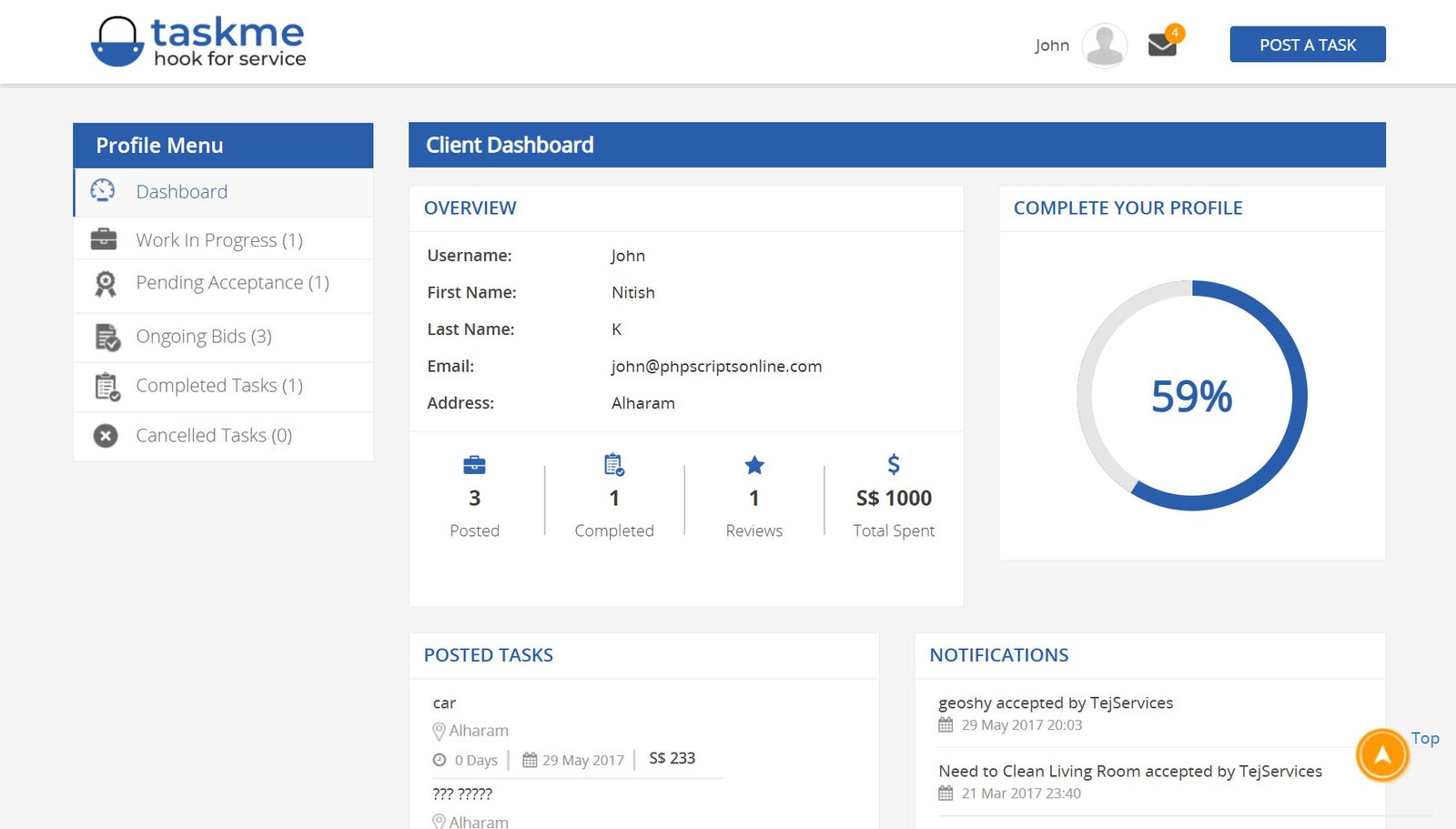Click the email john@phpscriptsonline.com

coord(716,367)
